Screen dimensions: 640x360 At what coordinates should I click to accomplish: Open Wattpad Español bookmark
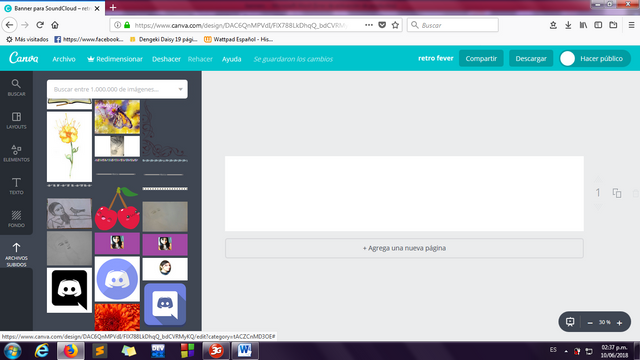point(238,39)
